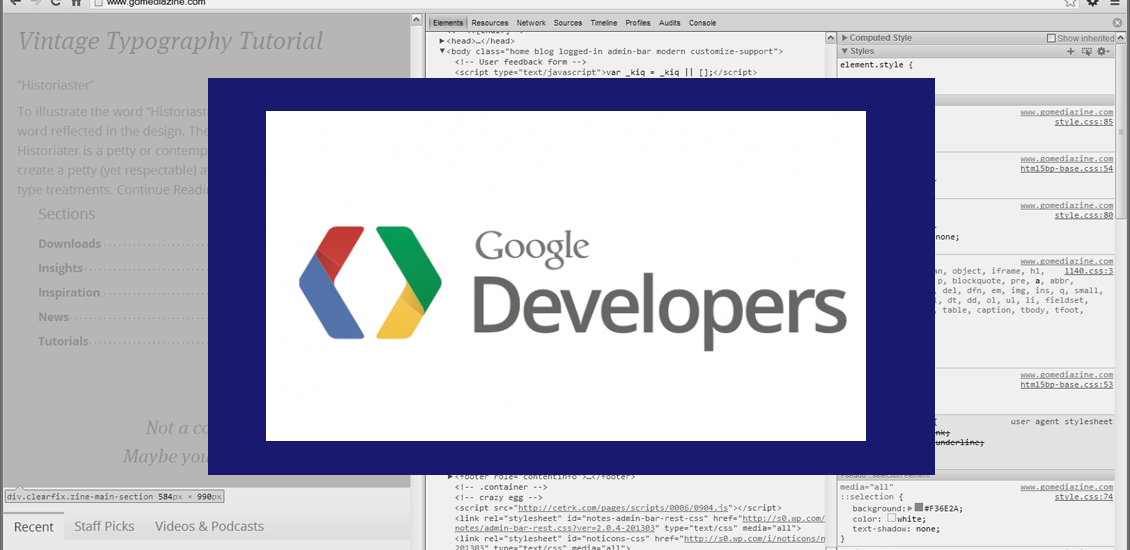This screenshot has width=1130, height=550.
Task: Open the 1140.css:3 source link
Action: click(1089, 271)
